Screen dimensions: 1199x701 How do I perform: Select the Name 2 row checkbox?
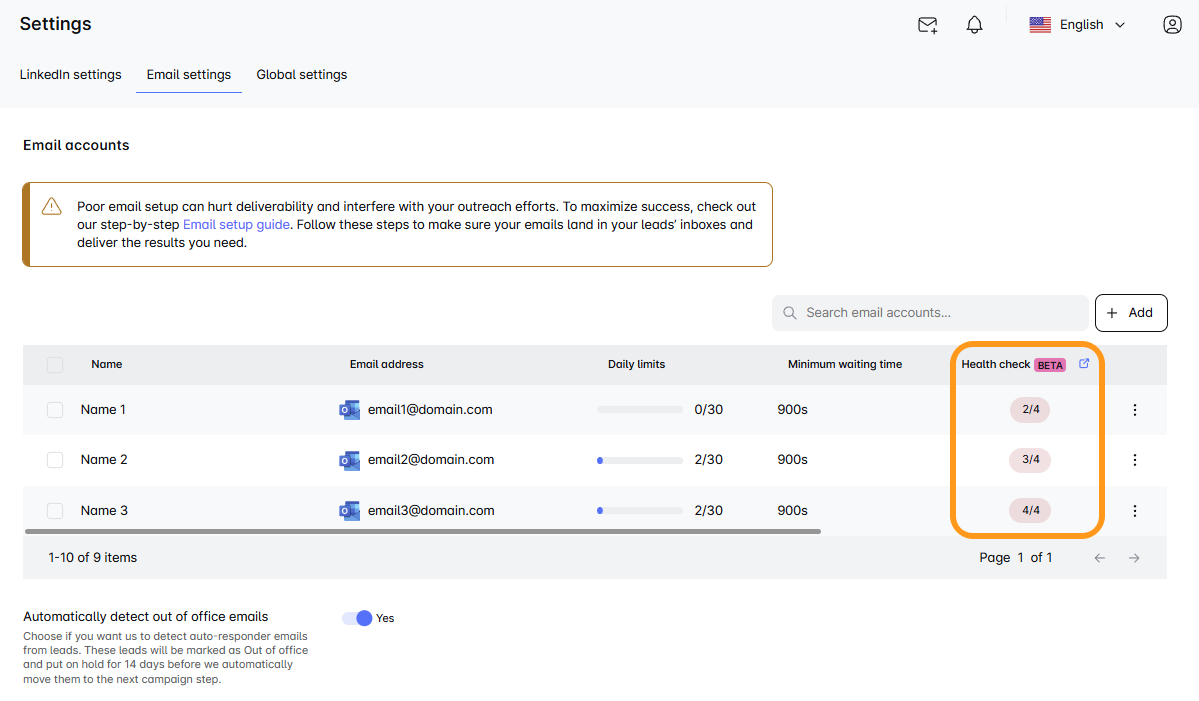pos(55,460)
